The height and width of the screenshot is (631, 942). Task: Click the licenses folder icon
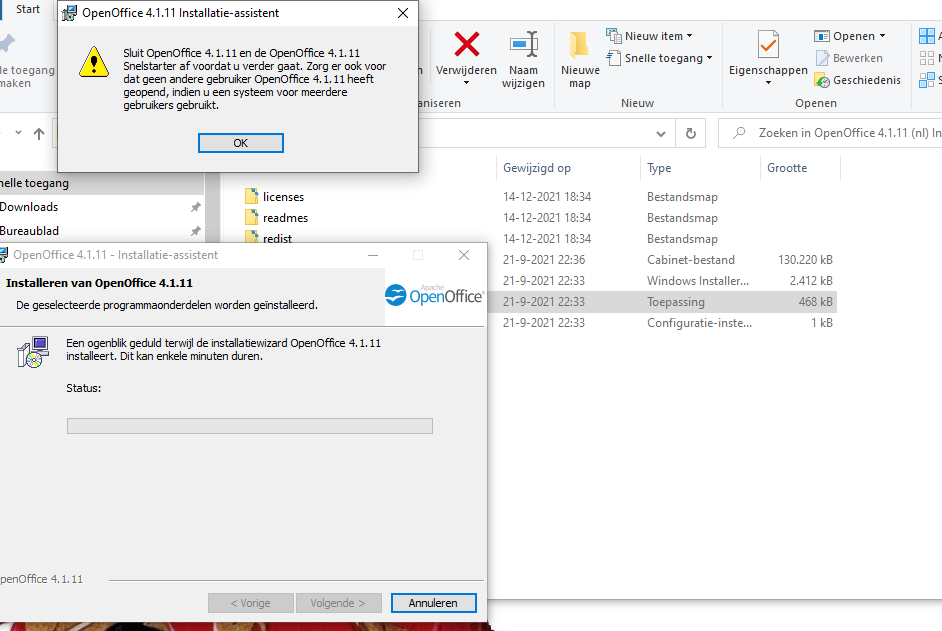point(252,197)
